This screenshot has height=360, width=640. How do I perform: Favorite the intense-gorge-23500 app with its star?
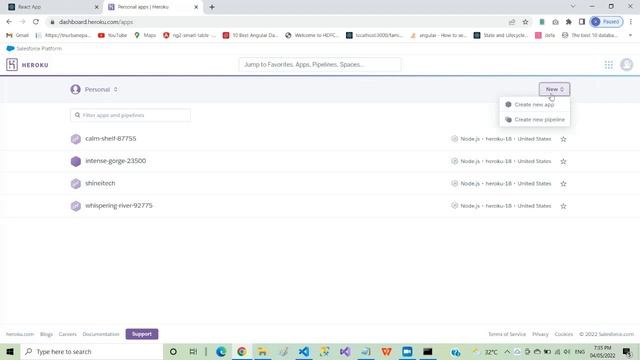coord(563,161)
